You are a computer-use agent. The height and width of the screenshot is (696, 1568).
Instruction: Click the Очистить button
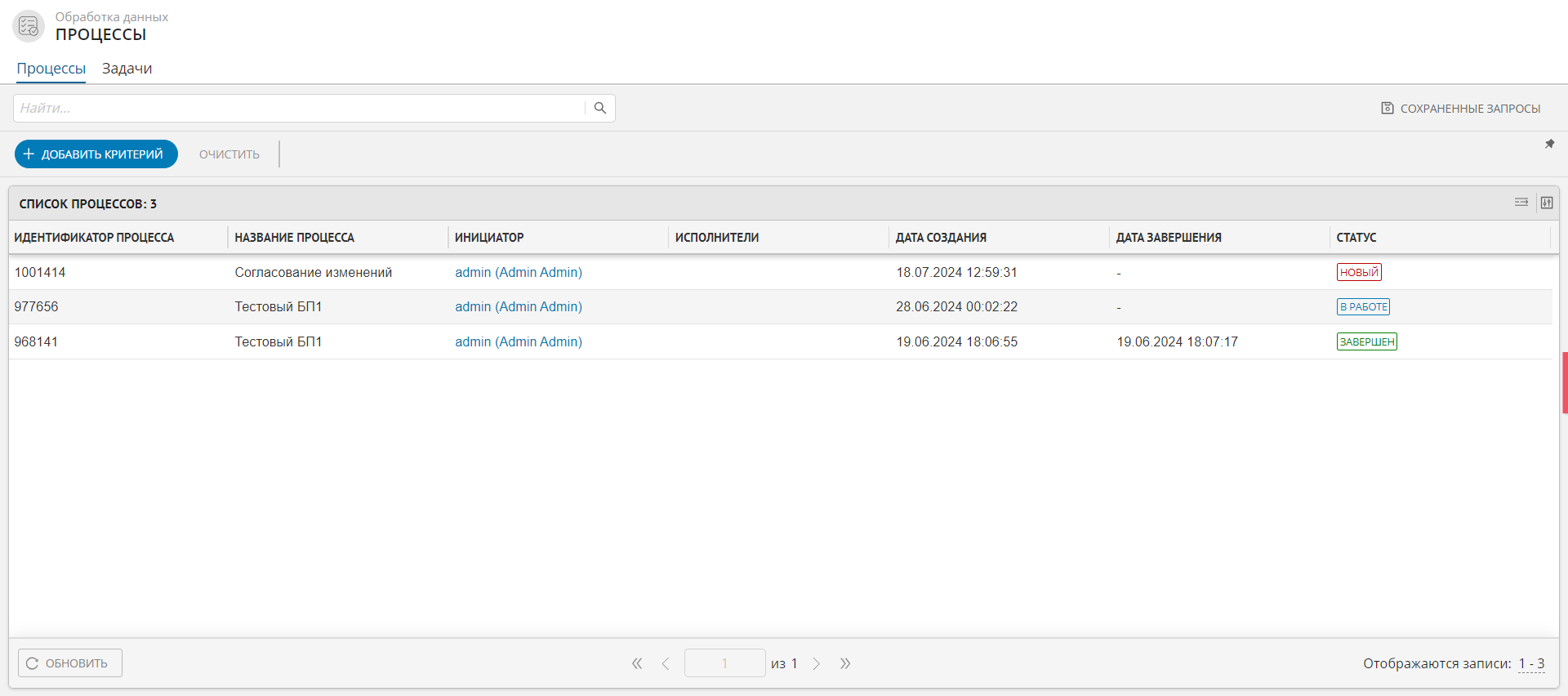click(x=229, y=154)
